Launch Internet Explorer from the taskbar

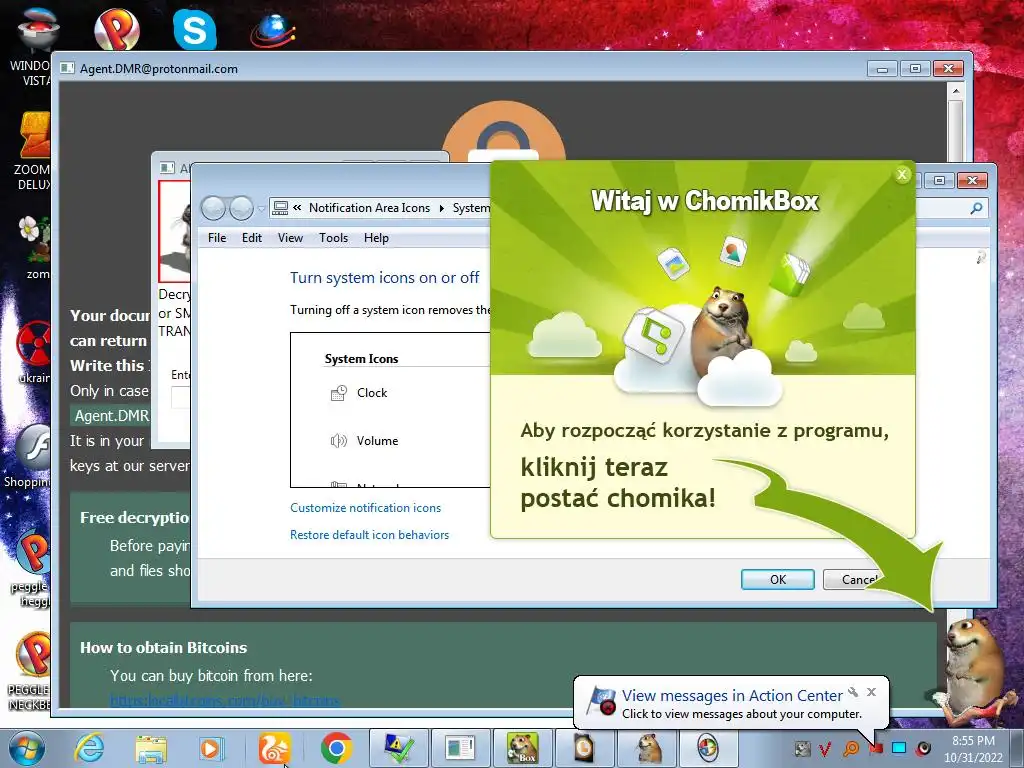(x=89, y=748)
